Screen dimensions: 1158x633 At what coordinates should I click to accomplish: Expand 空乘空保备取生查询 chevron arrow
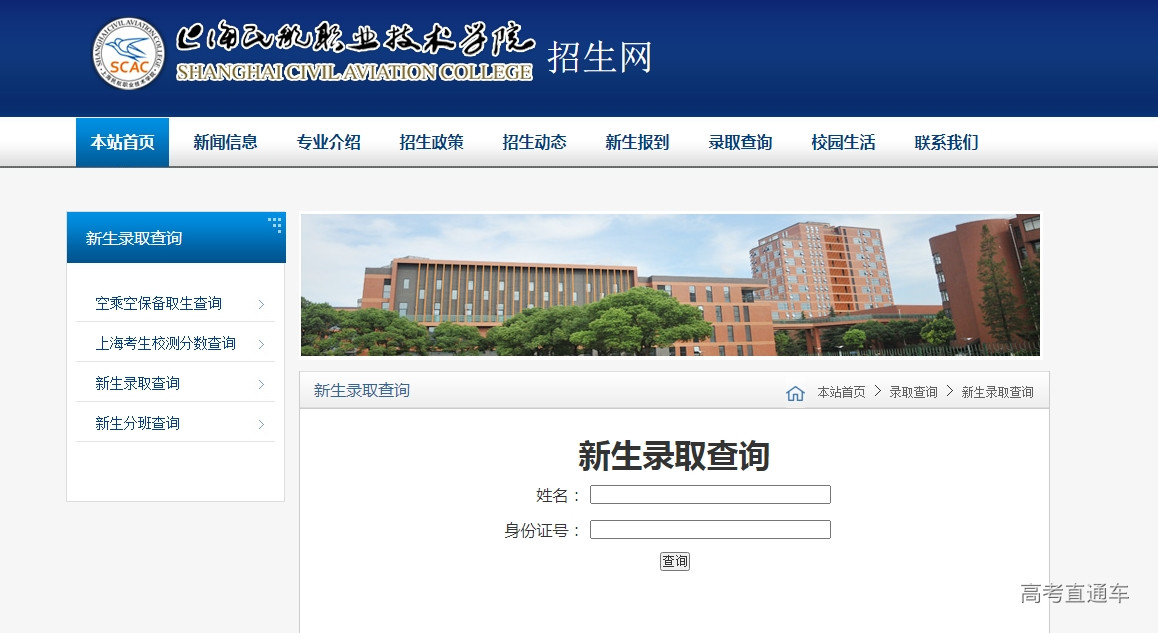click(261, 304)
